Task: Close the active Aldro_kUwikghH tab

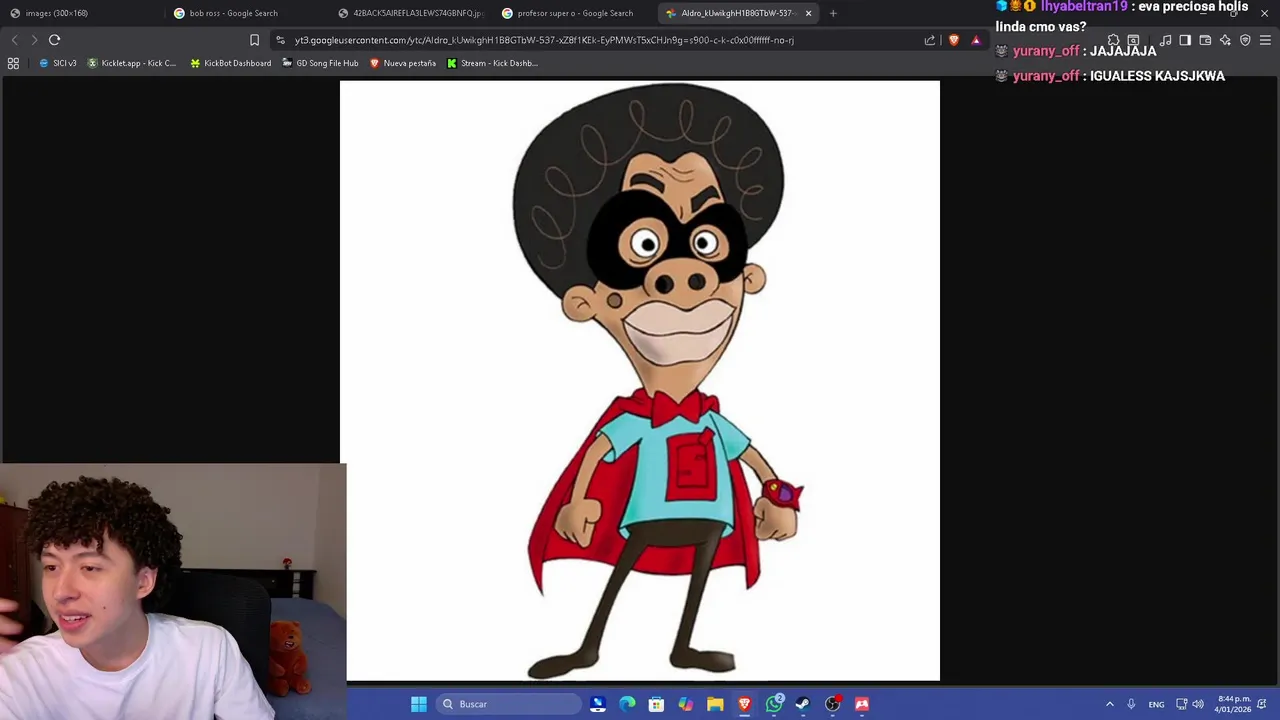Action: [808, 13]
